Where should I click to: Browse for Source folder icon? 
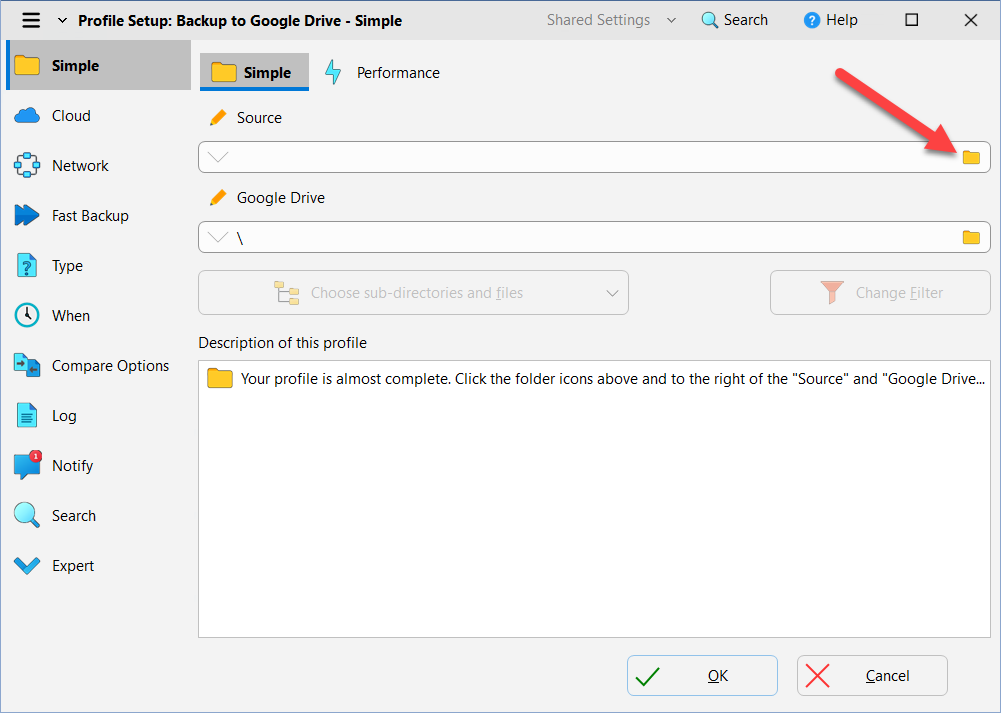(971, 157)
